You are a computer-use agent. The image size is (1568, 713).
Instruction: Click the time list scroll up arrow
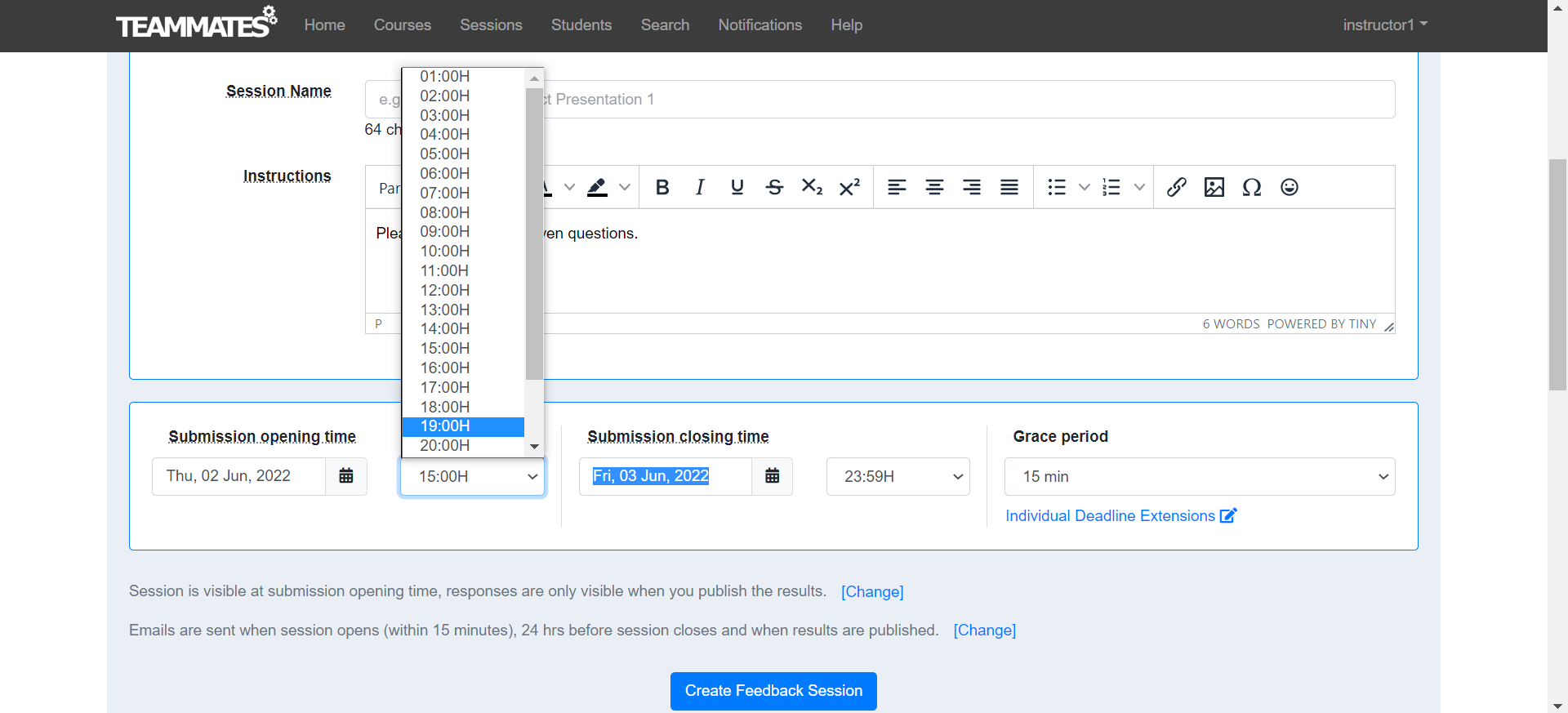point(535,78)
